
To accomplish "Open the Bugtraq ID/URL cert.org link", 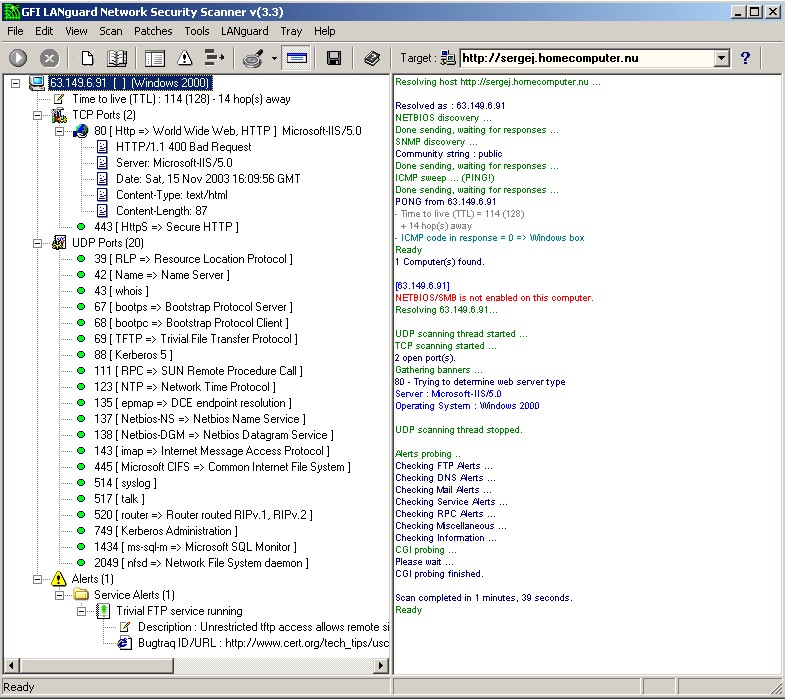I will tap(264, 643).
